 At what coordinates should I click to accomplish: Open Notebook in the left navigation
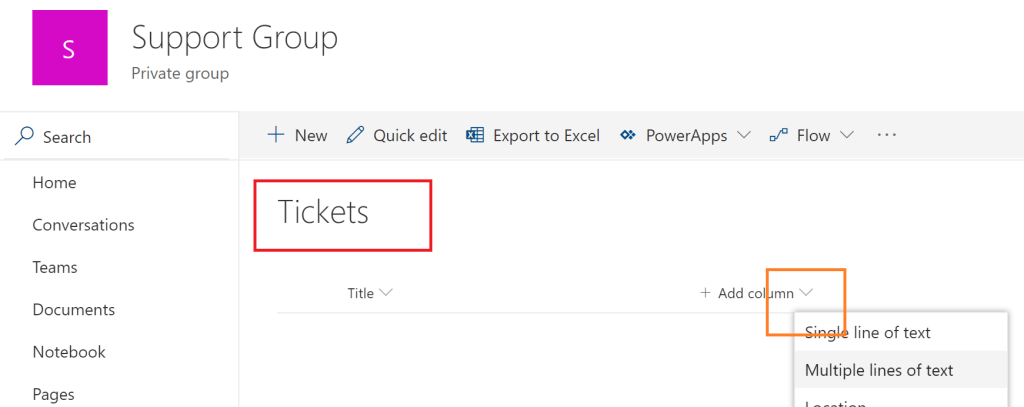tap(68, 352)
